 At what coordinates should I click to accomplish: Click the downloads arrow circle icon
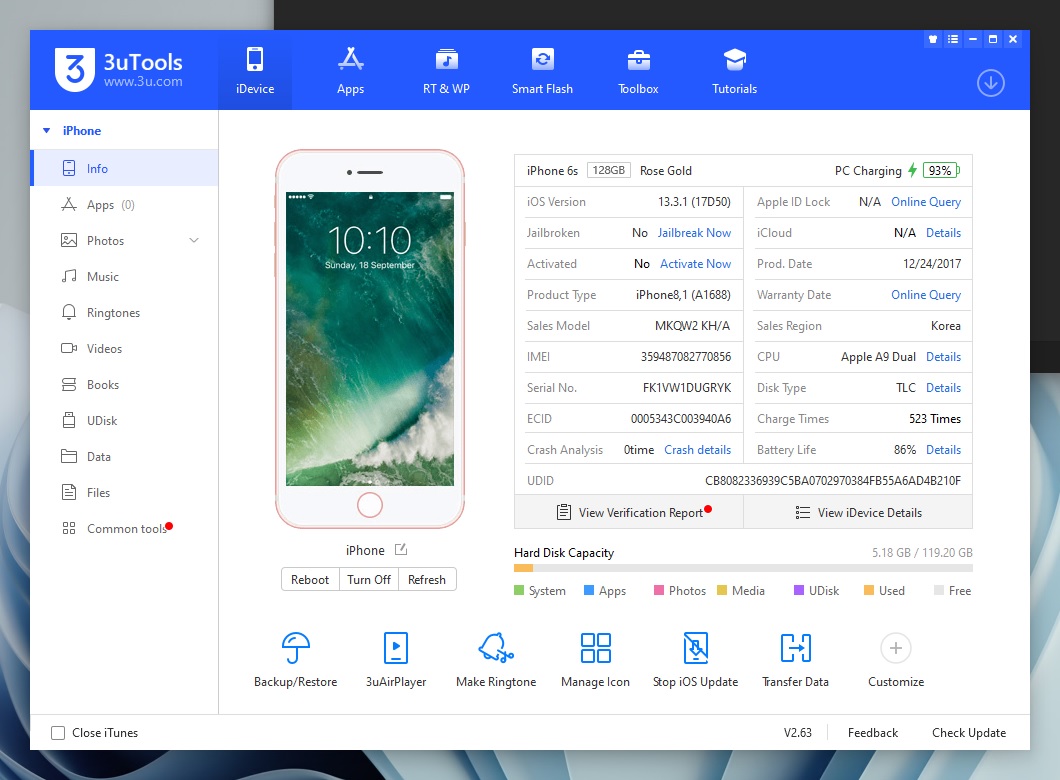(x=990, y=83)
